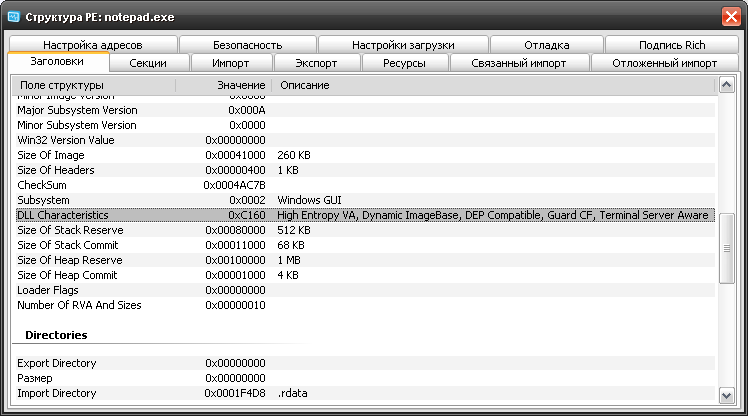Open the Импорт tab

pos(230,63)
